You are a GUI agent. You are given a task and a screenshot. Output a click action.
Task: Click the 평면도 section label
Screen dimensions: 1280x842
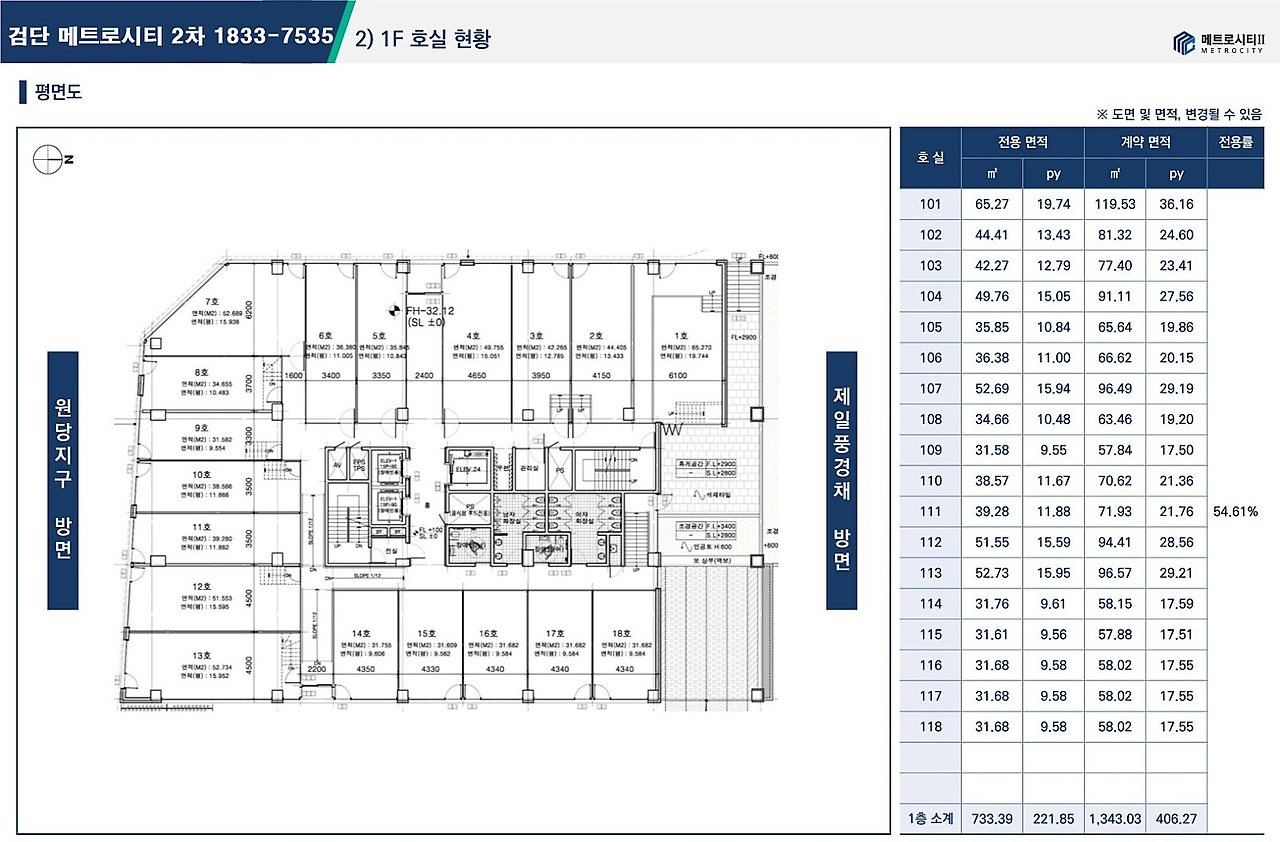tap(57, 93)
